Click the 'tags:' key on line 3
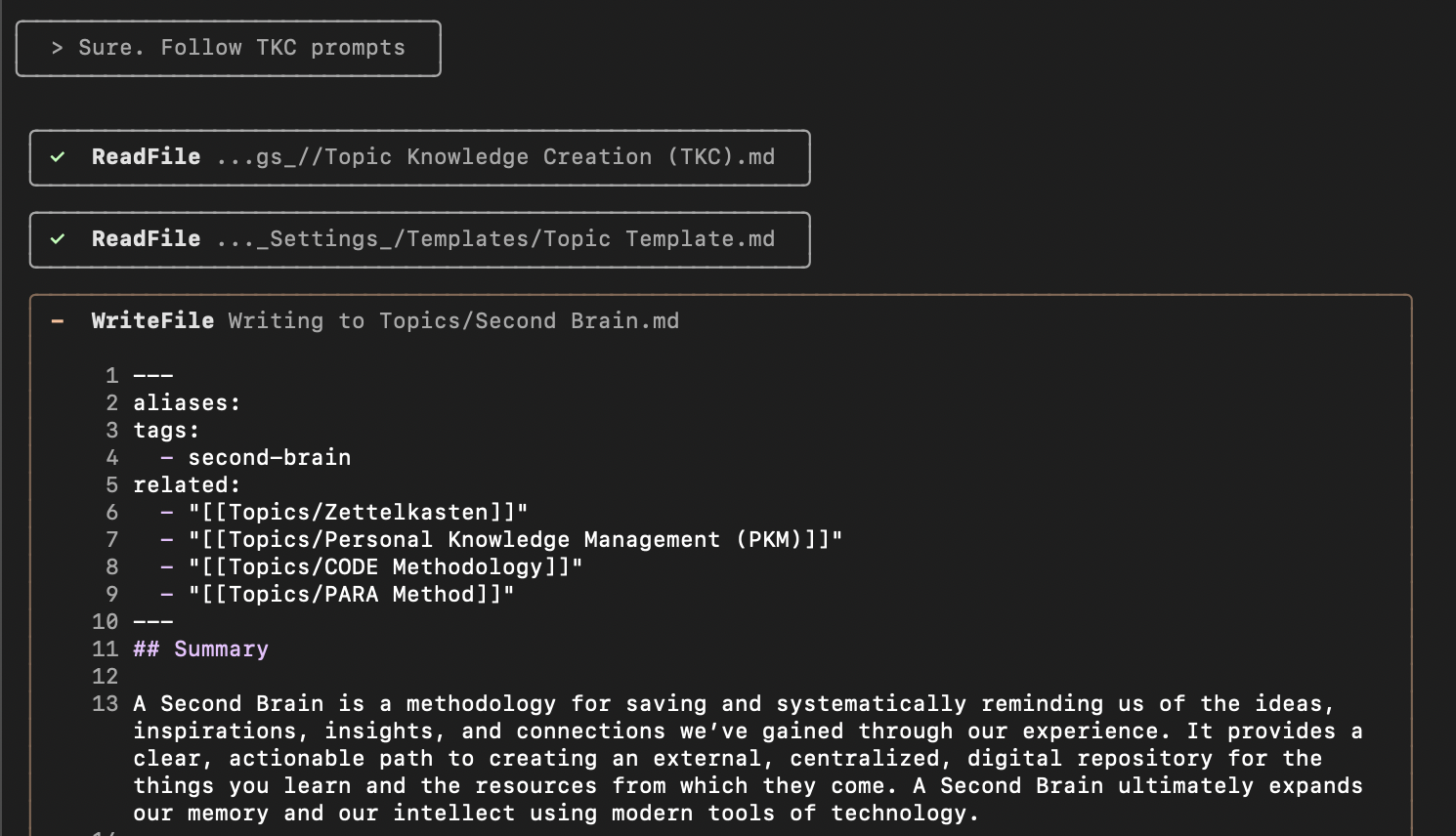 pos(166,431)
